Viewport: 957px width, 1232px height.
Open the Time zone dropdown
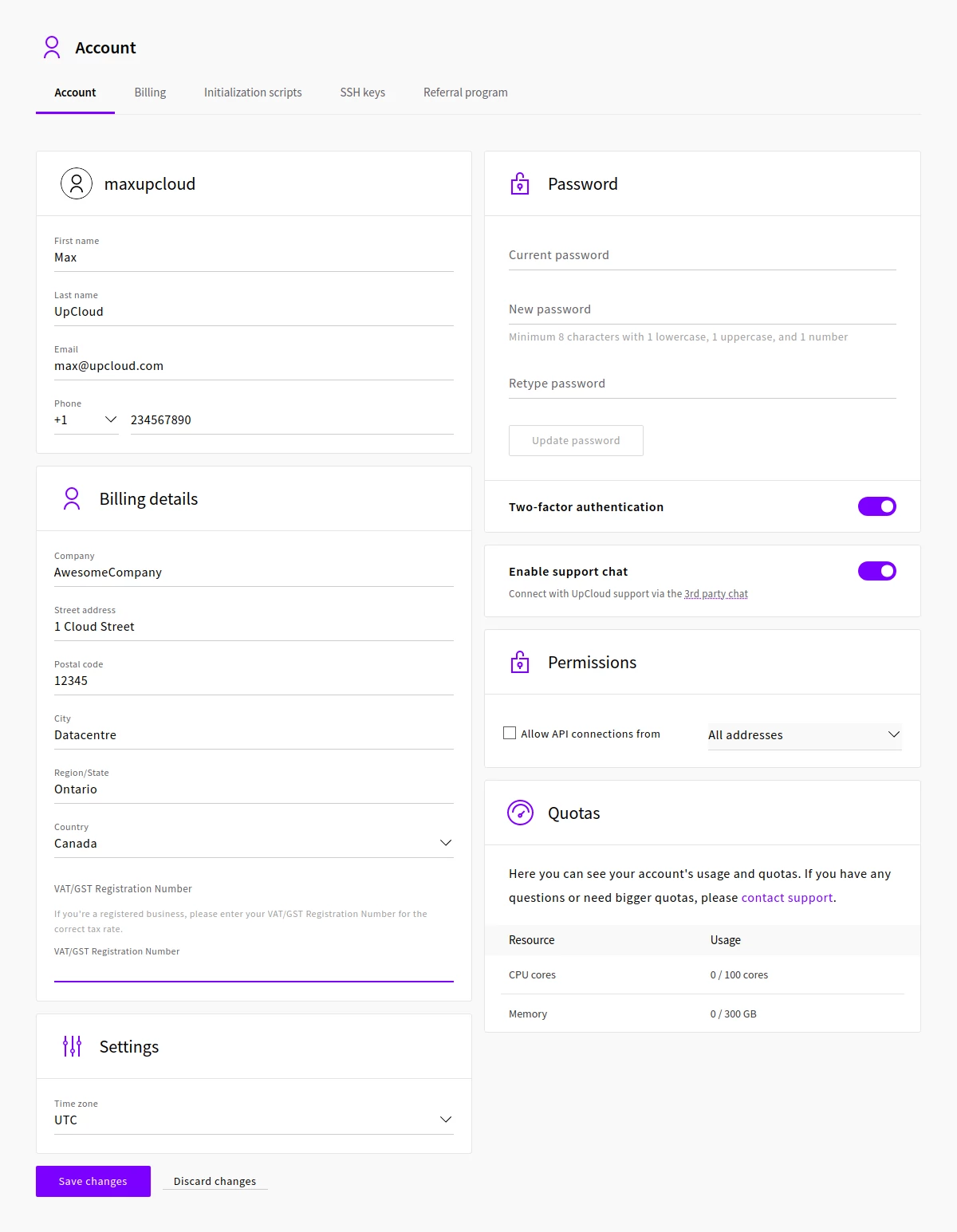pos(254,1120)
